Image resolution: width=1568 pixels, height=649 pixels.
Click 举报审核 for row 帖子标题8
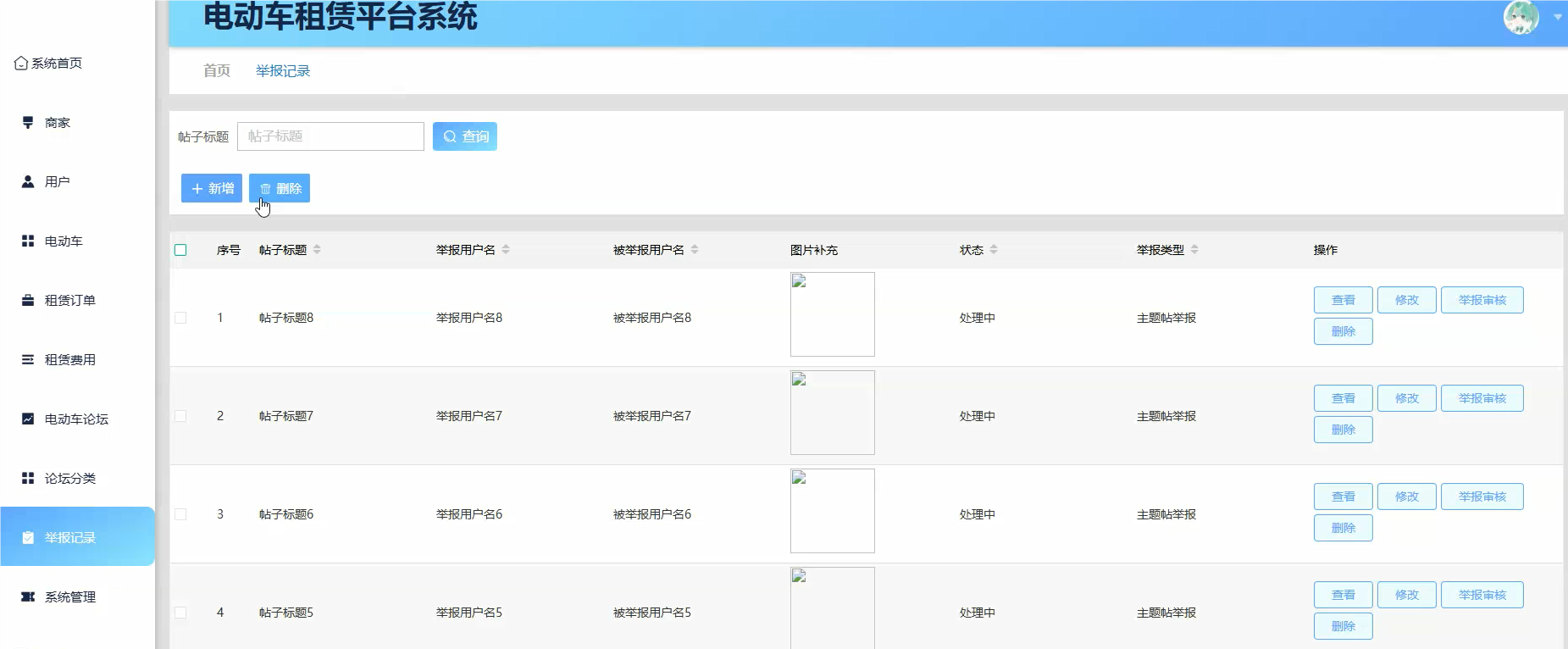tap(1482, 300)
